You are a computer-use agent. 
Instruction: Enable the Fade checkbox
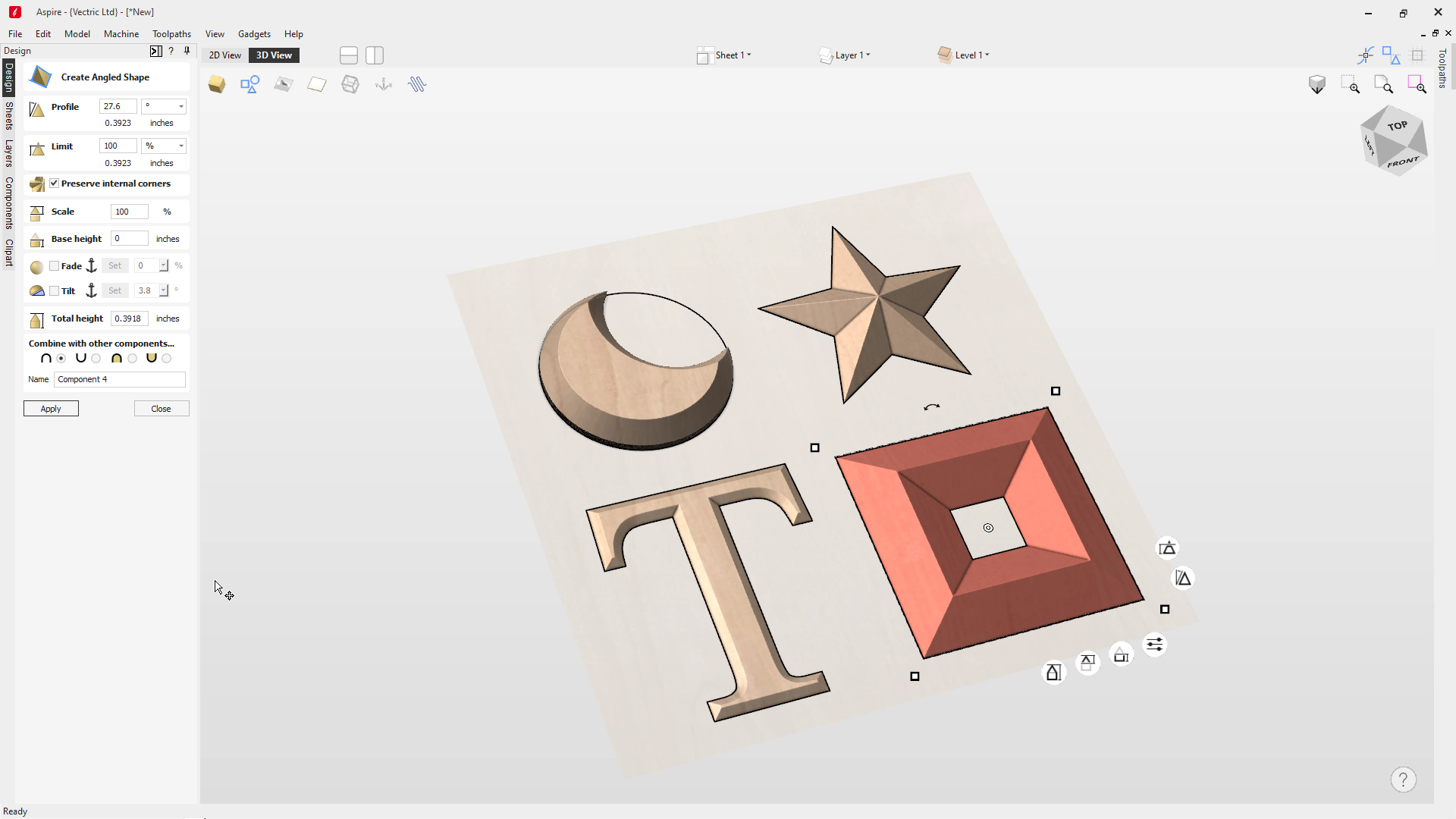(55, 266)
